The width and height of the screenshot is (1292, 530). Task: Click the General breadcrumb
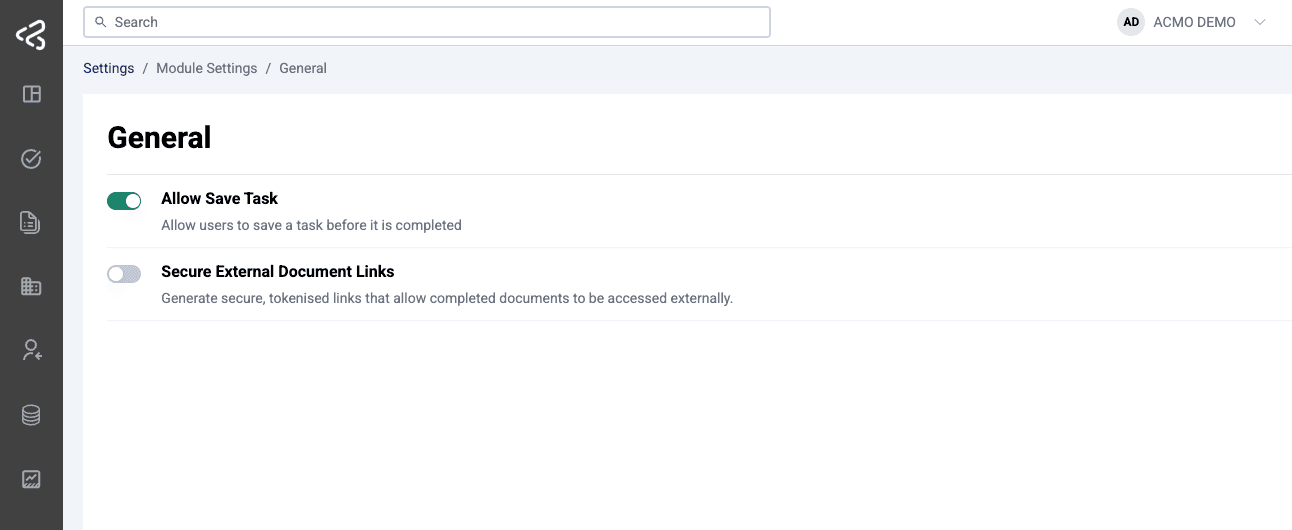pos(303,68)
